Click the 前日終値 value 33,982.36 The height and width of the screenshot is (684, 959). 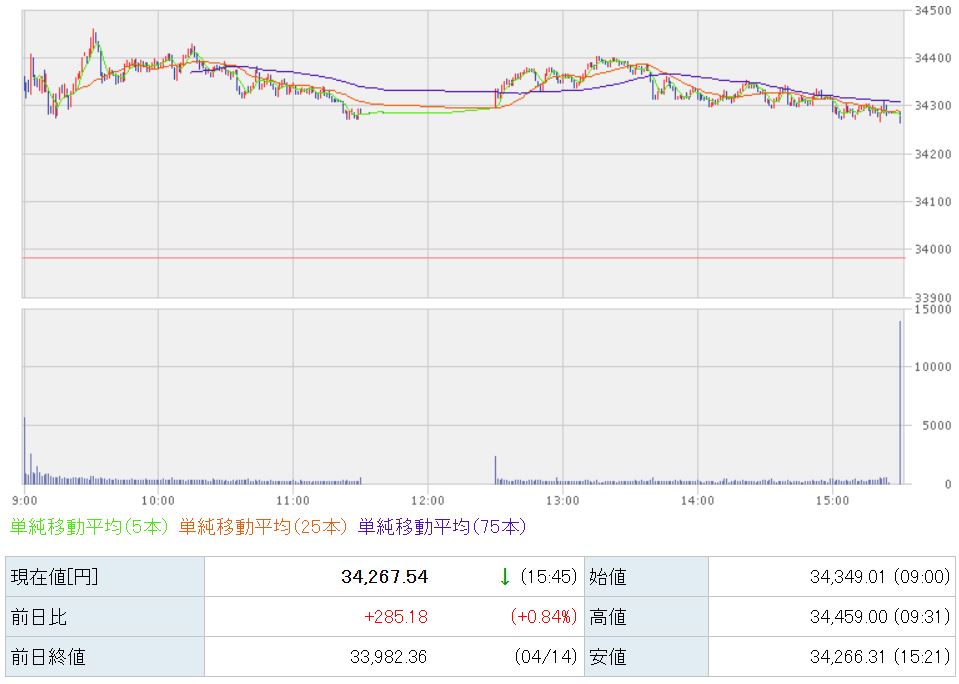tap(388, 656)
